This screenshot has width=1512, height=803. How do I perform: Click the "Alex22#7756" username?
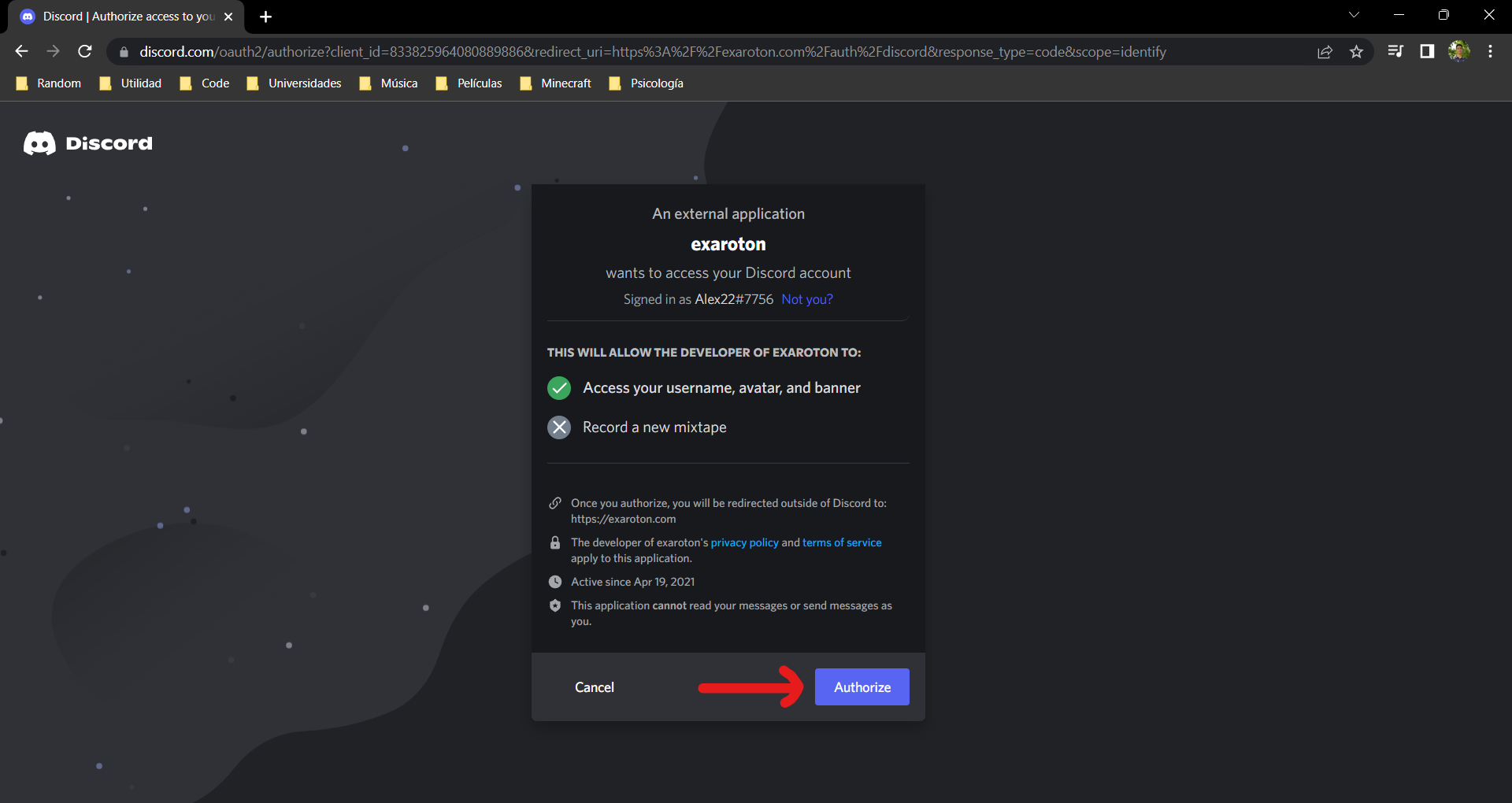[734, 299]
